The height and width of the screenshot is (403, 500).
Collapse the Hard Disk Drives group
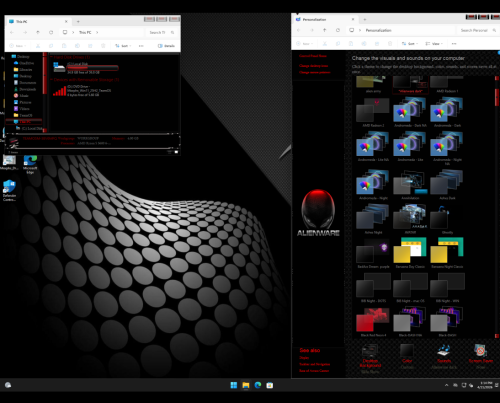[x=52, y=57]
